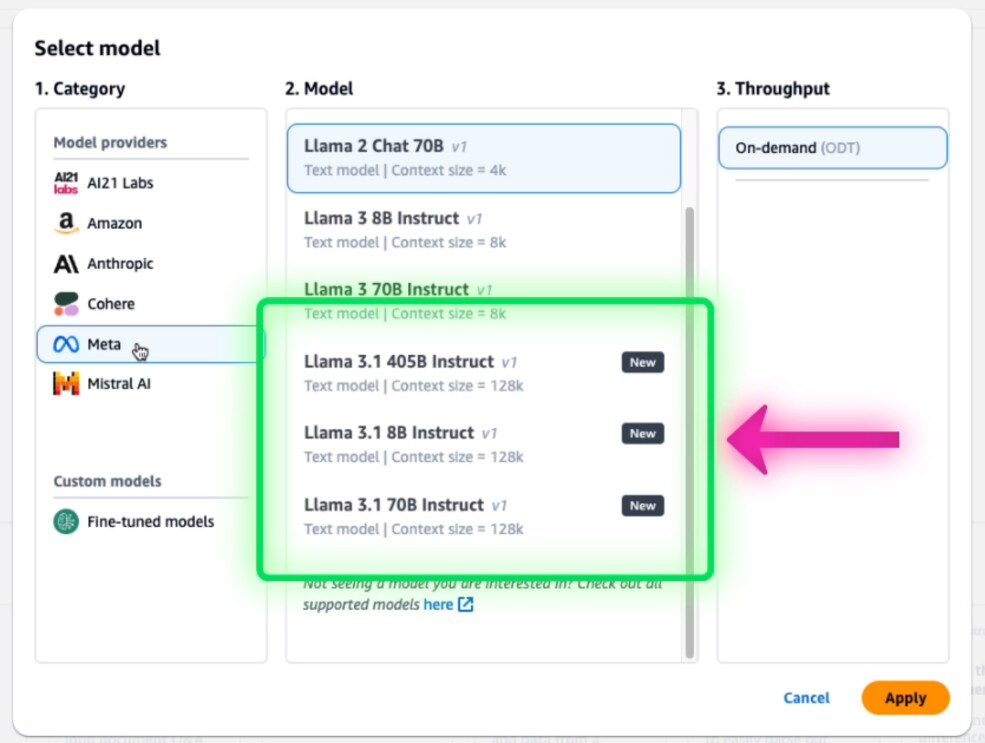Click the Anthropic logo icon

(66, 264)
